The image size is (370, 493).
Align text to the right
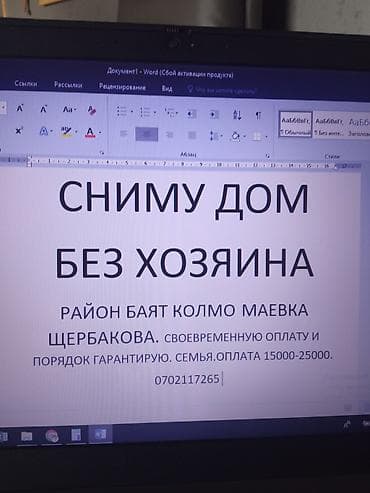click(x=169, y=135)
